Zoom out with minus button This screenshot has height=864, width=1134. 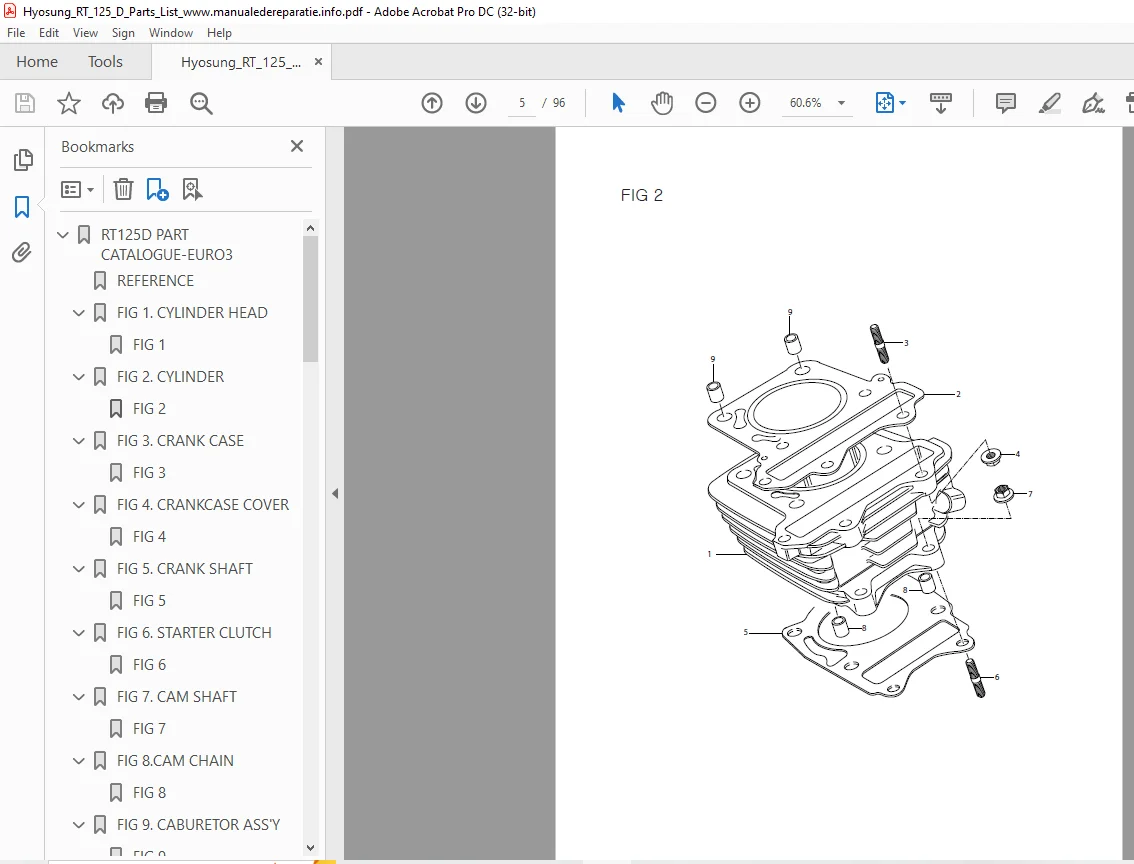point(706,103)
